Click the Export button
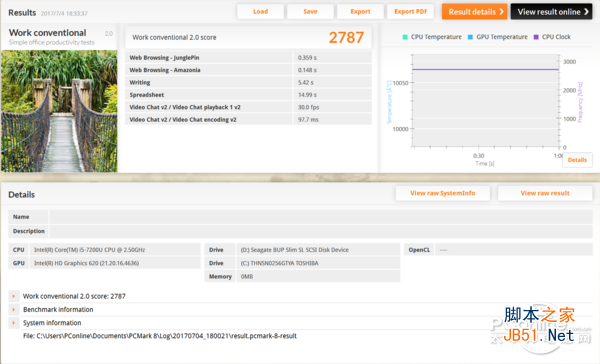Screen dimensions: 600x364 360,11
